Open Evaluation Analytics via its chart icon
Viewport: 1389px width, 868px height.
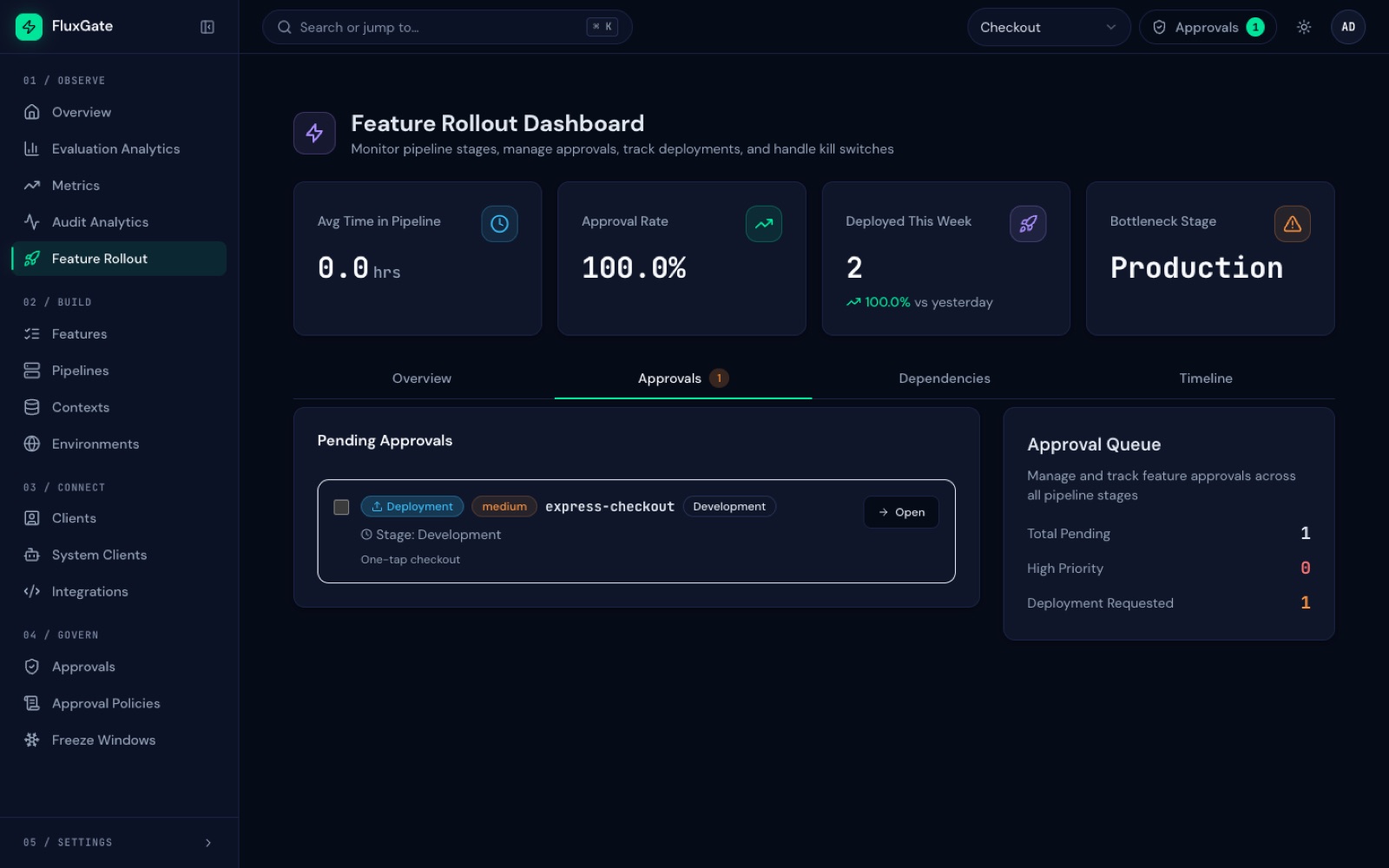point(32,148)
